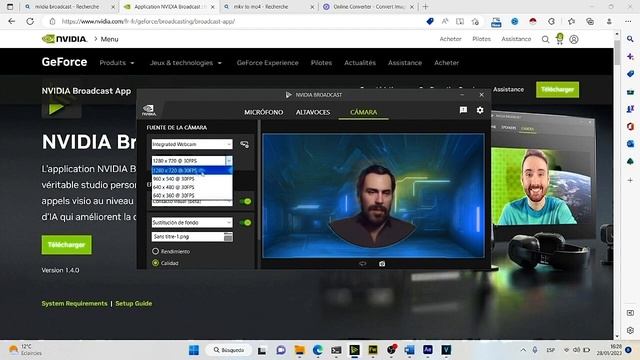
Task: Open the Office icon in Edge sidebar
Action: (630, 127)
